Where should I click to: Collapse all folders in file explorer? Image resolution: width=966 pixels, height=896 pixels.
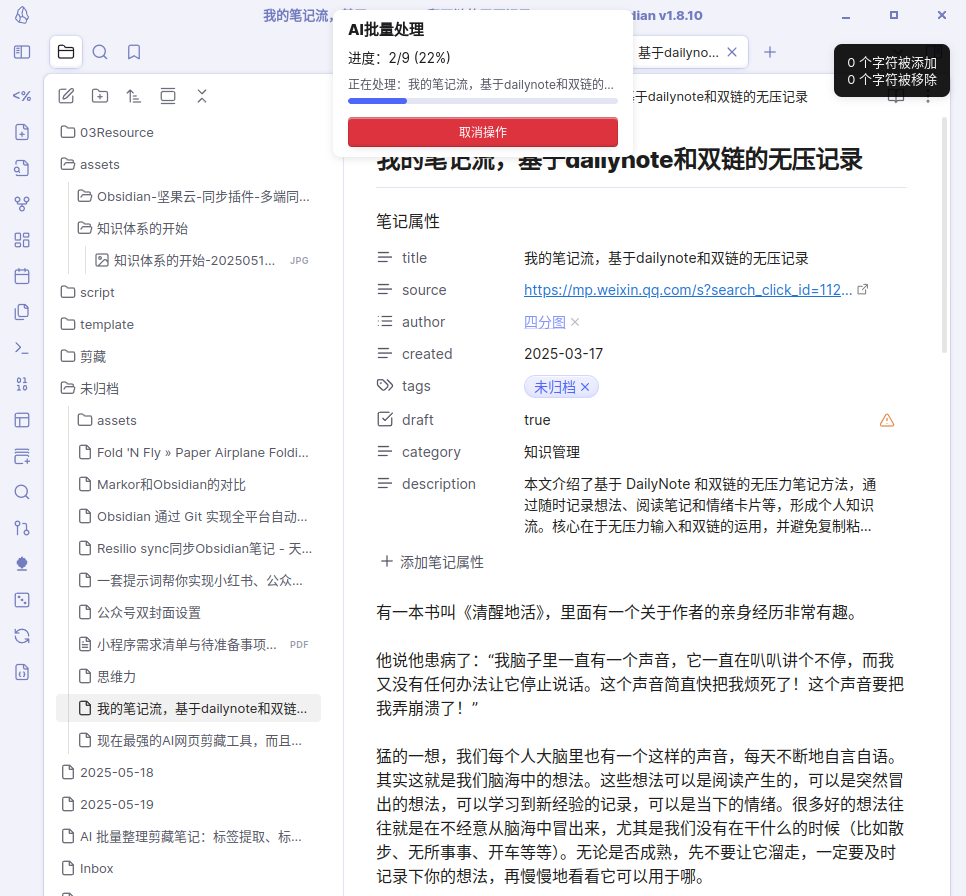[202, 96]
